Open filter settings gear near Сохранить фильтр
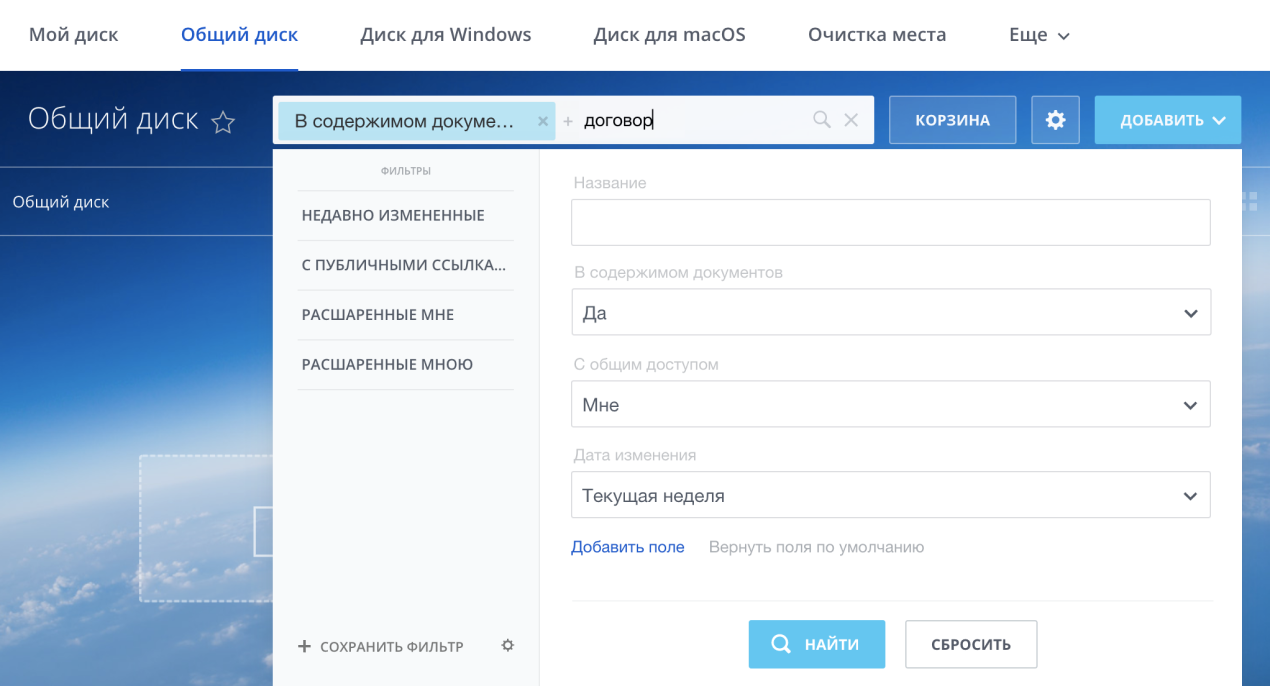The height and width of the screenshot is (686, 1270). coord(507,646)
